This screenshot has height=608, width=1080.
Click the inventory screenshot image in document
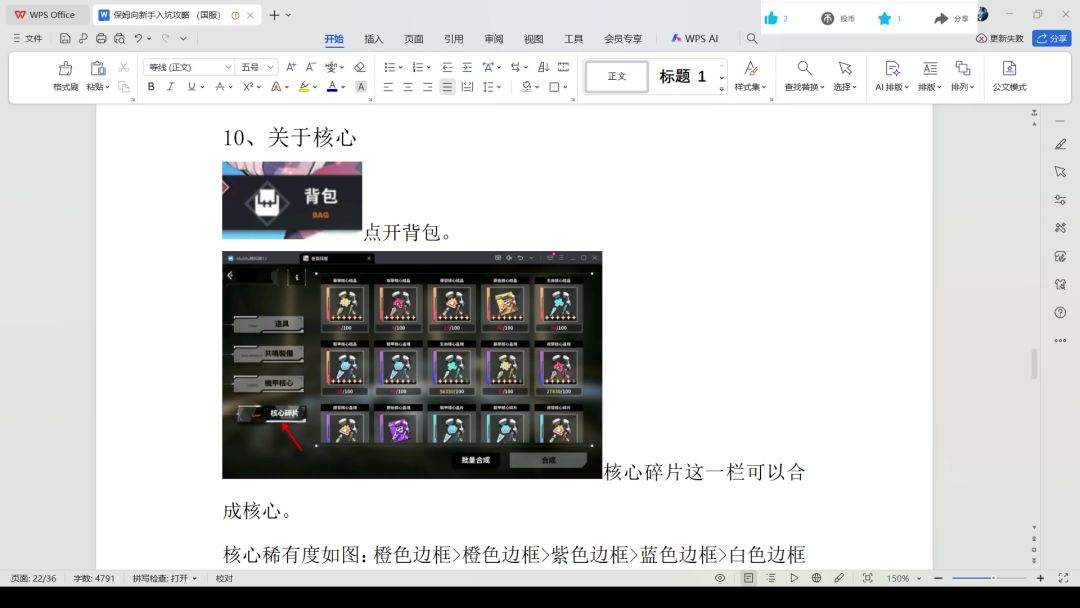click(x=412, y=365)
